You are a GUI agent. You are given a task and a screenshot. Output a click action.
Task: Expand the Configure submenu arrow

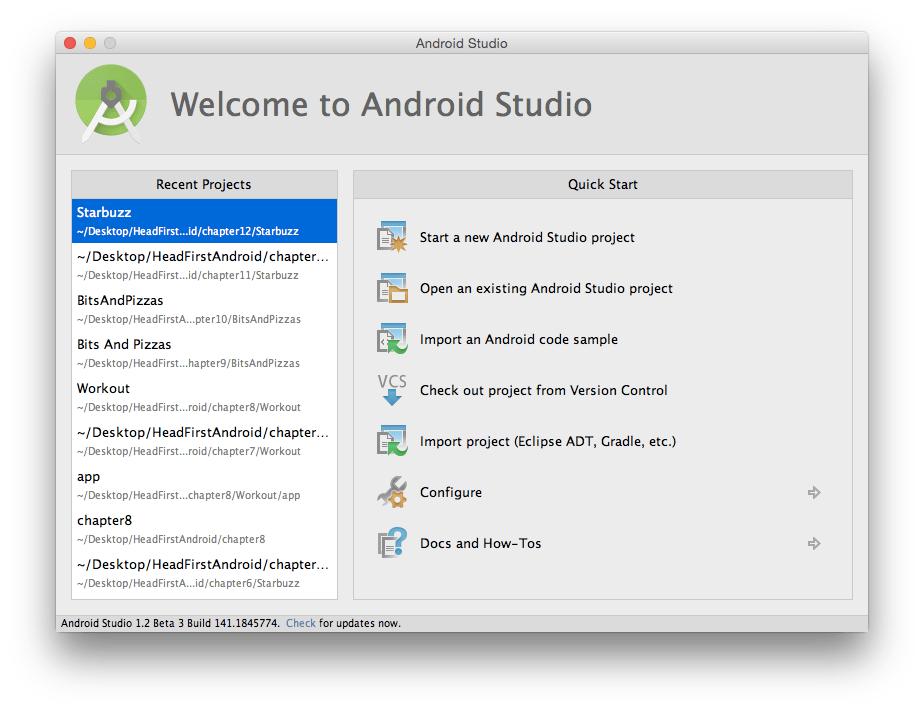pos(814,492)
